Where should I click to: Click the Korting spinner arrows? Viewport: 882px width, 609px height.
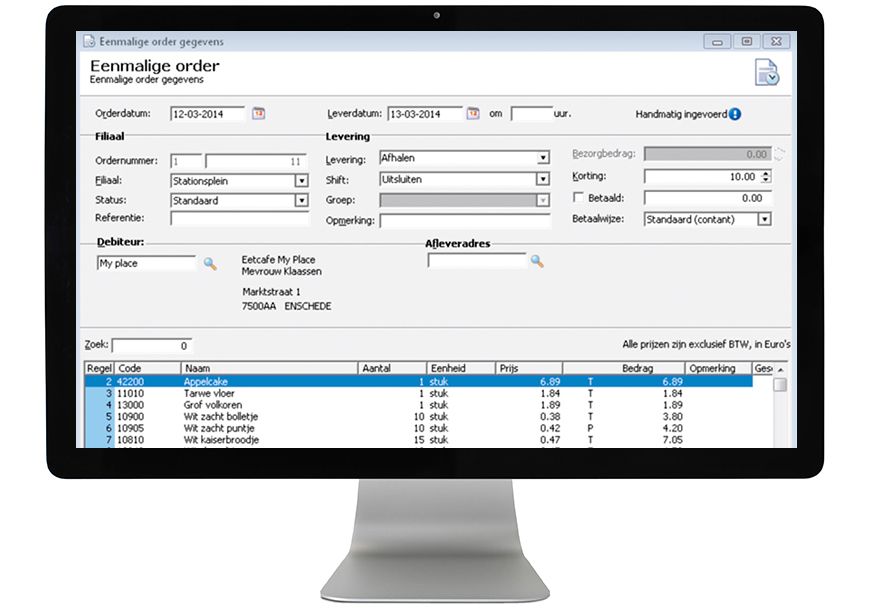[x=766, y=177]
